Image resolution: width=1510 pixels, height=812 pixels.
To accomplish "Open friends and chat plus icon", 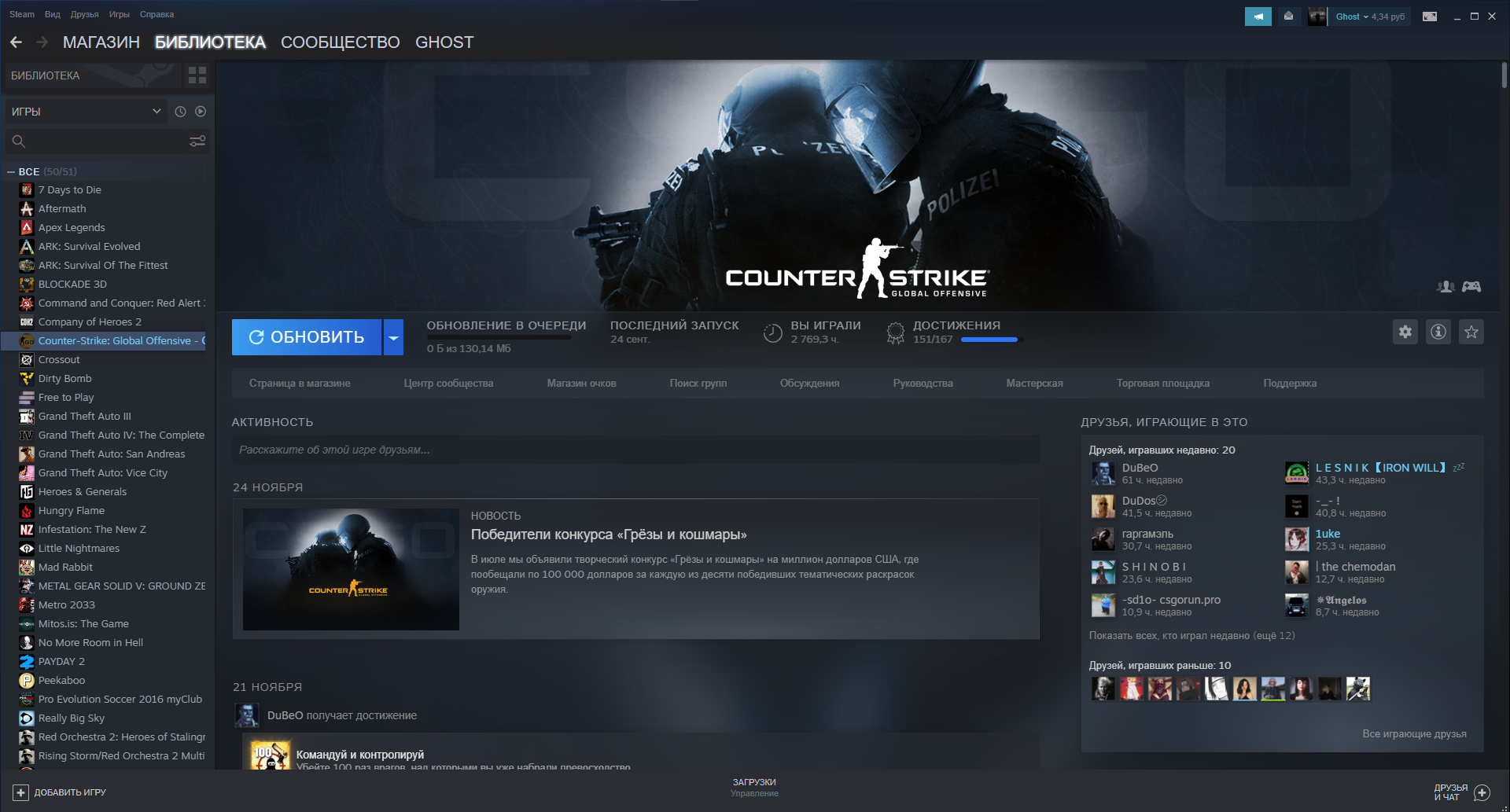I will point(1482,792).
